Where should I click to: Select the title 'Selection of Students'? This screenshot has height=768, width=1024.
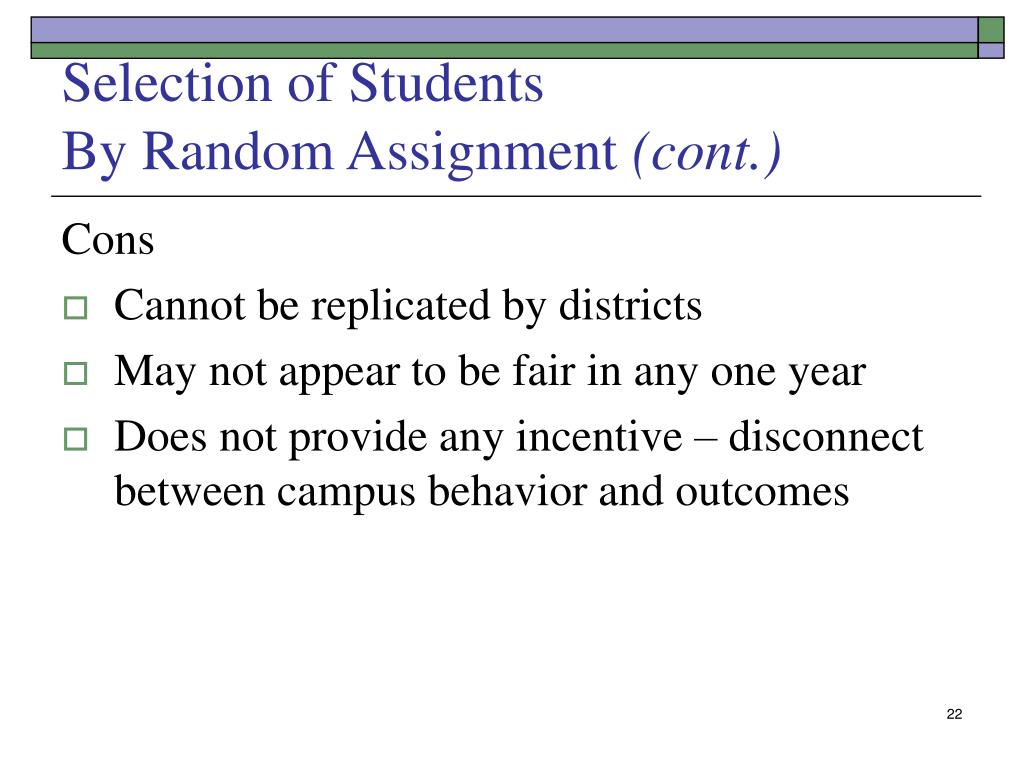point(303,84)
